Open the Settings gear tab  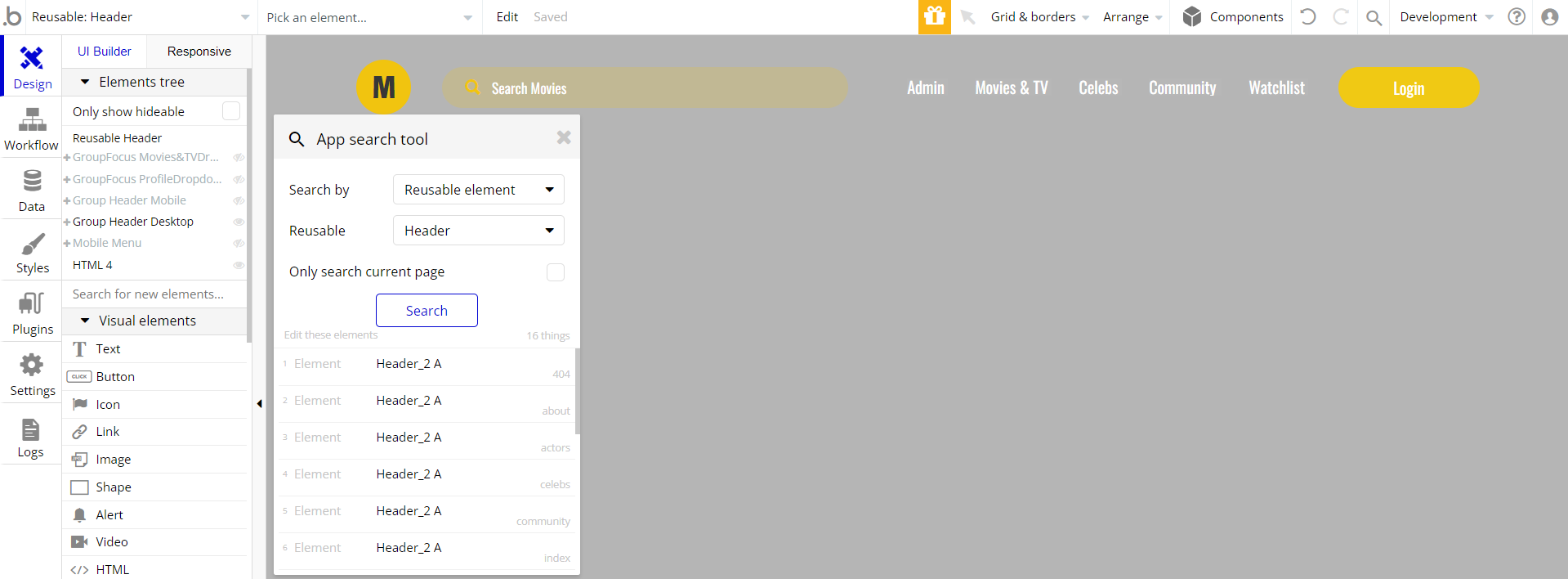(x=32, y=365)
